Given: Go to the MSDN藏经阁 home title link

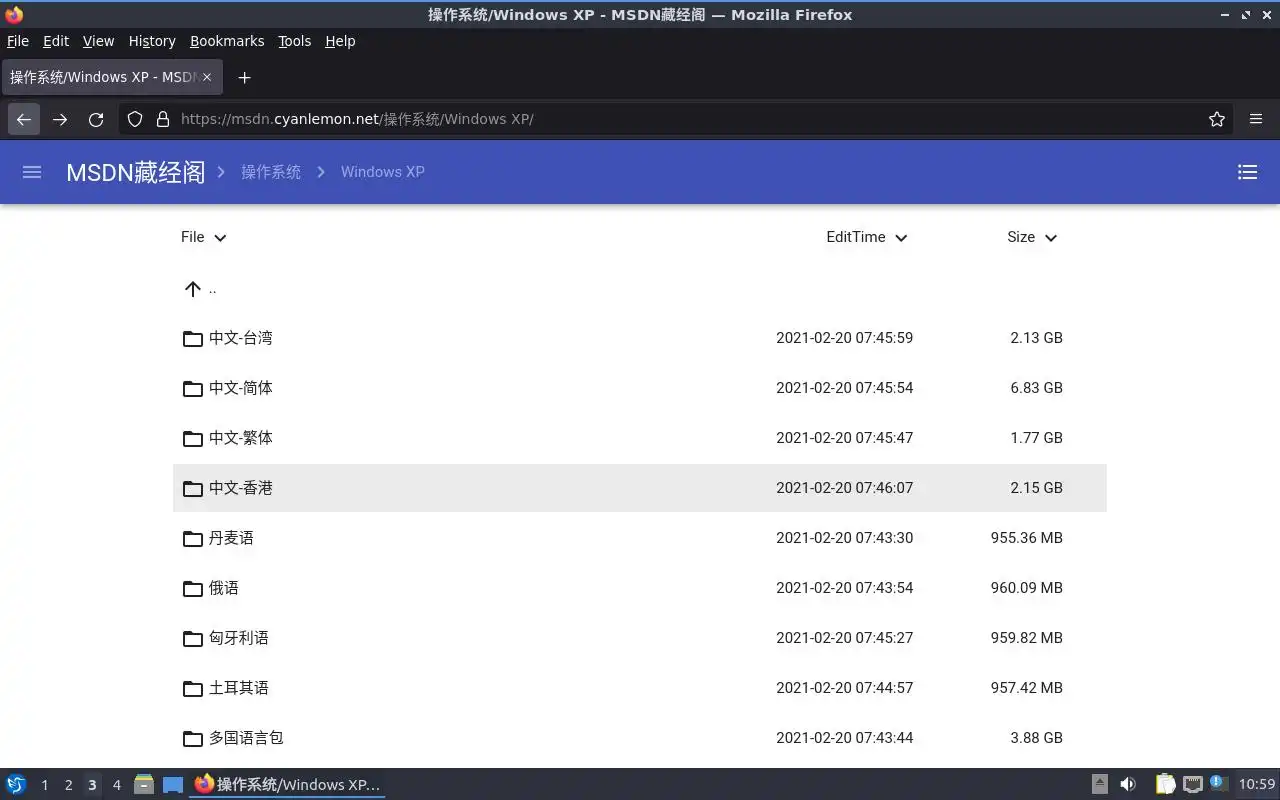Looking at the screenshot, I should coord(135,172).
